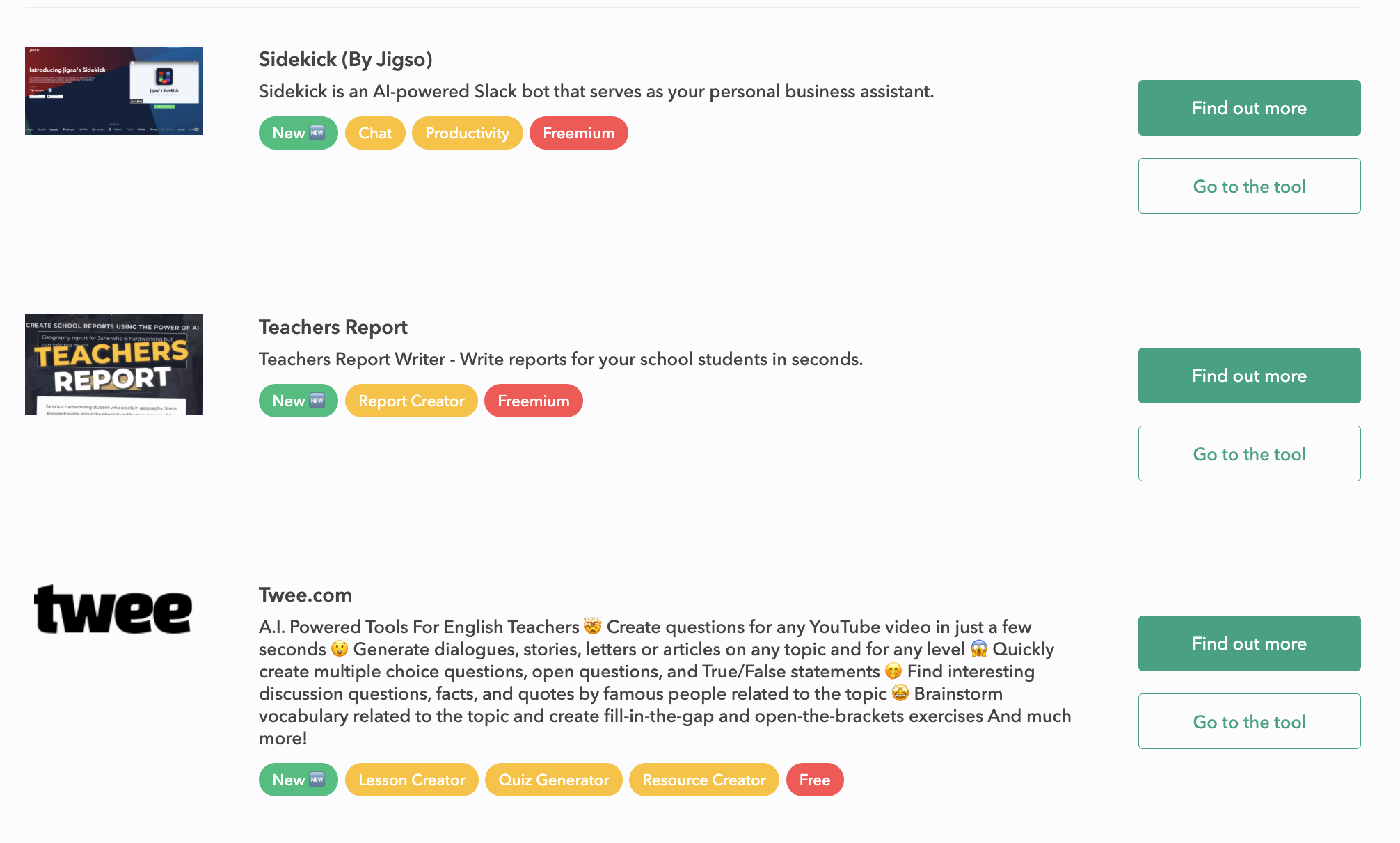
Task: Click the Report Creator tag
Action: pyautogui.click(x=411, y=401)
